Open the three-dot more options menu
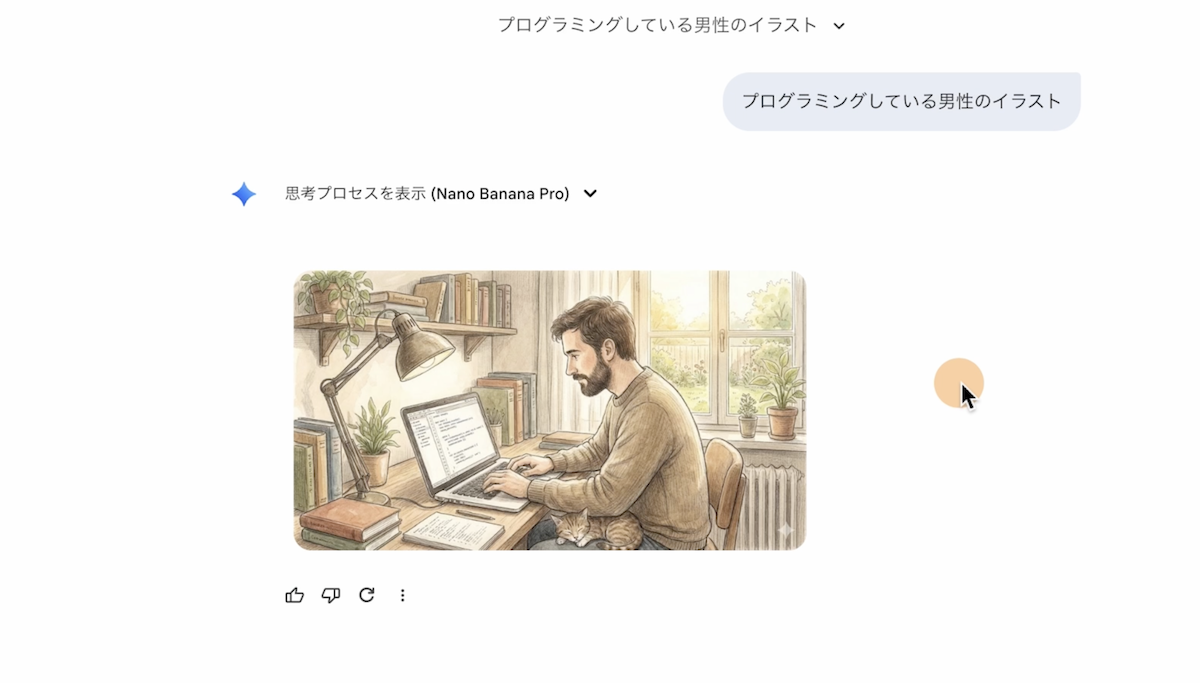The image size is (1200, 683). [403, 595]
